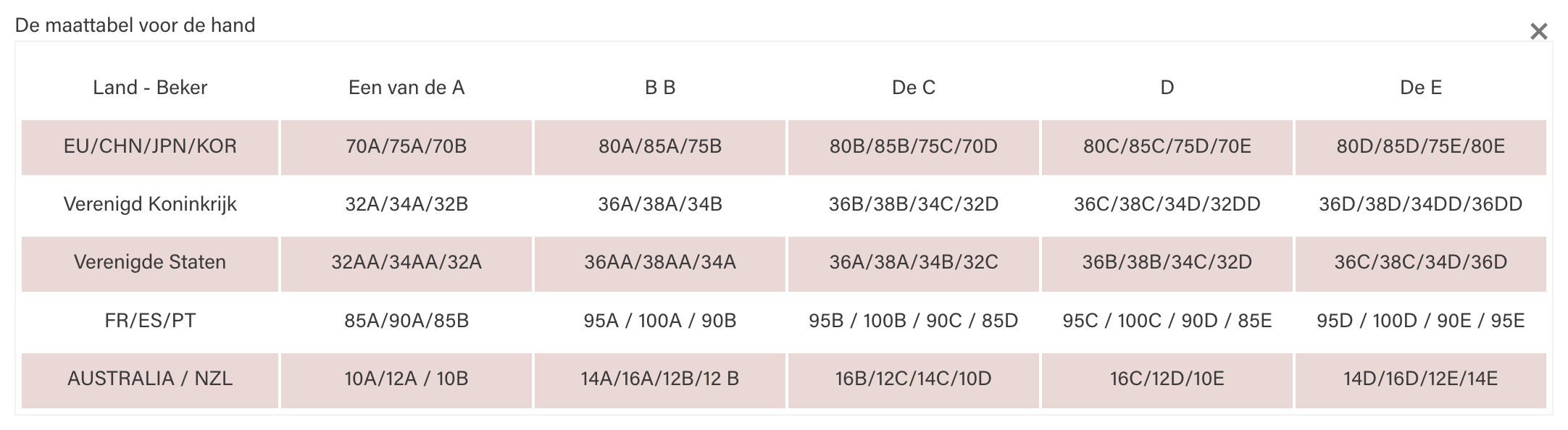Click the cell 32AA/34AA/32A

coord(406,263)
